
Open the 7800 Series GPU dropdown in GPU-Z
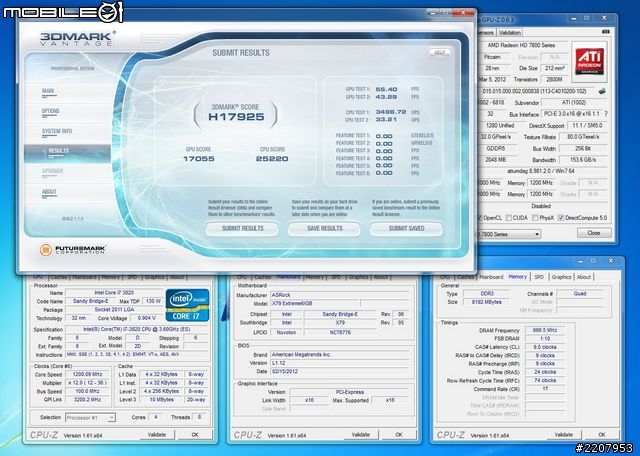509,234
